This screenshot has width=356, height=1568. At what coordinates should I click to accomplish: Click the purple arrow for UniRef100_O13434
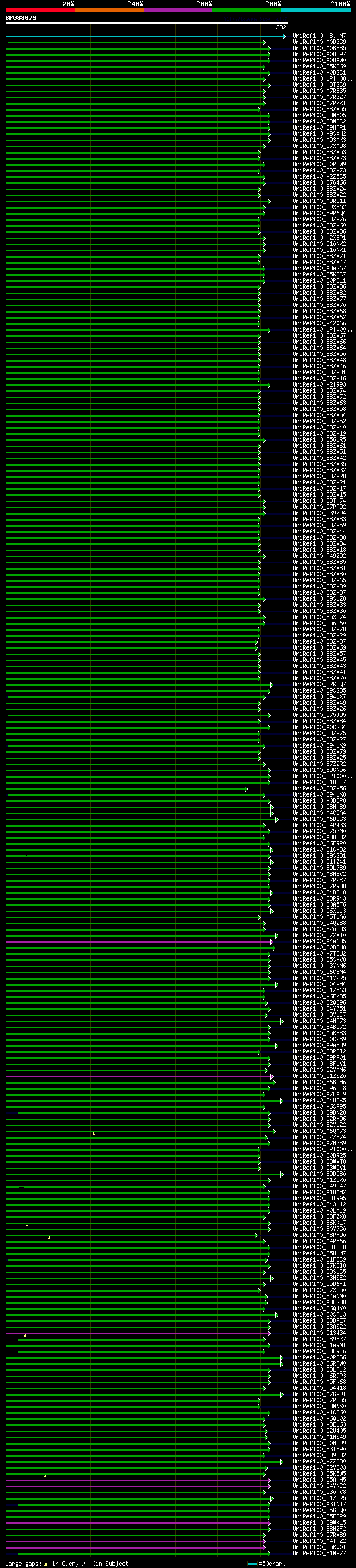pos(138,1333)
